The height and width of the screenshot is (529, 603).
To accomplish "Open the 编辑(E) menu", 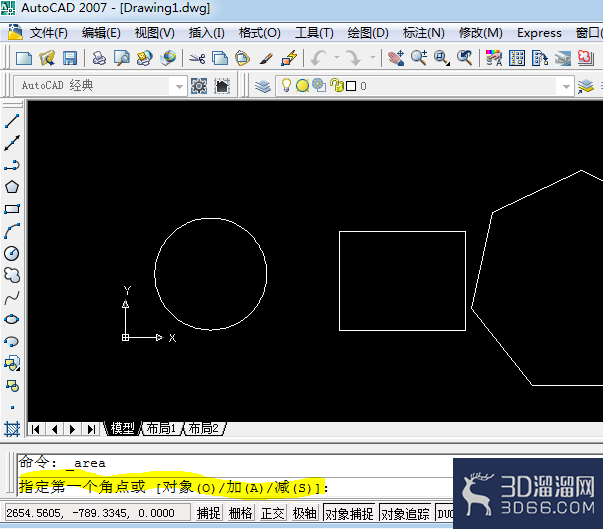I will click(x=101, y=33).
